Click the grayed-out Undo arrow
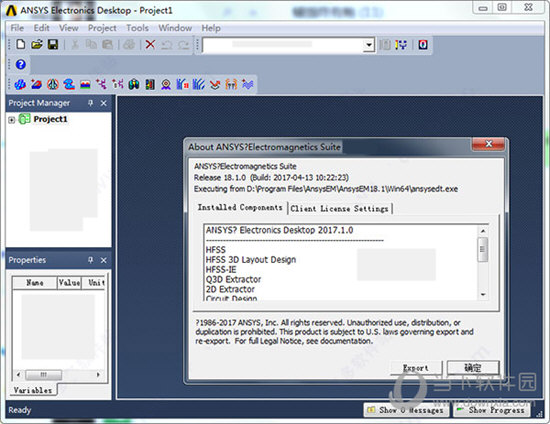The width and height of the screenshot is (550, 424). [167, 45]
